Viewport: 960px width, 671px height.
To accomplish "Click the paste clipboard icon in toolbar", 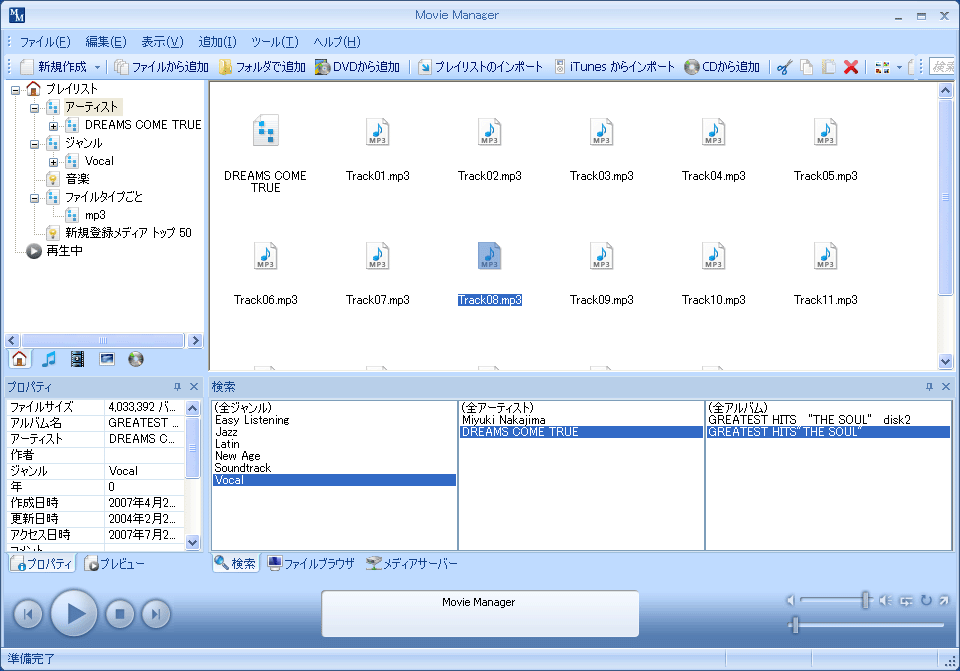I will pos(828,67).
